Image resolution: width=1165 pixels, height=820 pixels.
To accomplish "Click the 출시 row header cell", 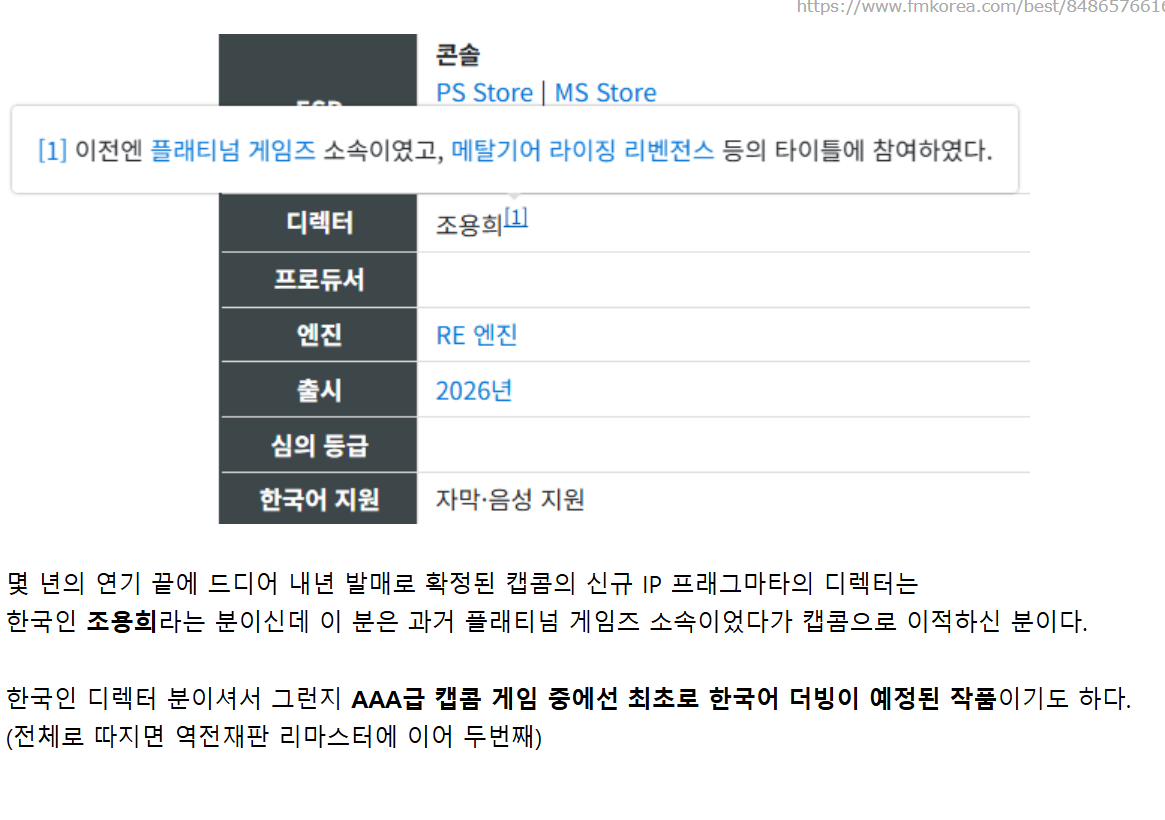I will click(x=319, y=390).
